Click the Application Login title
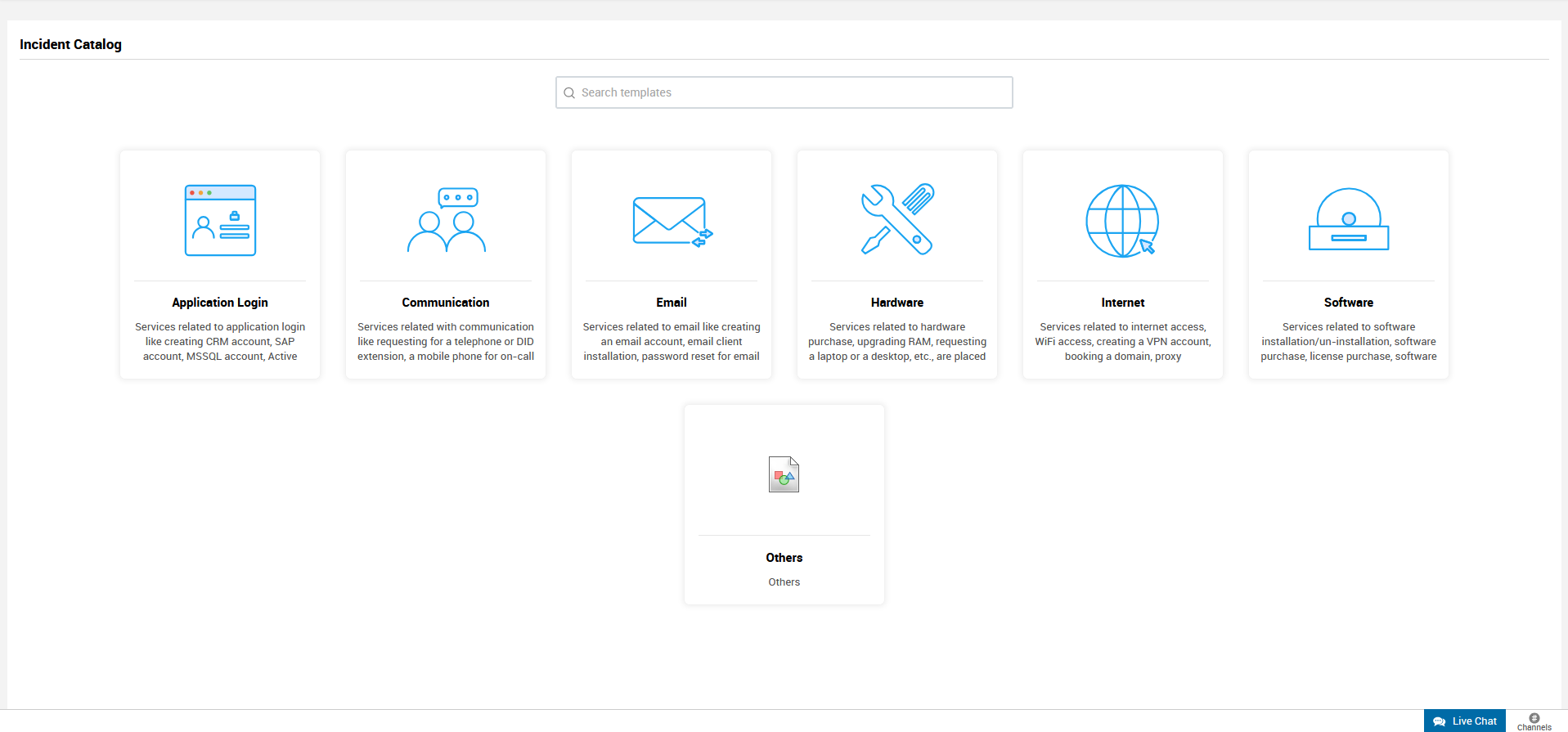 220,303
